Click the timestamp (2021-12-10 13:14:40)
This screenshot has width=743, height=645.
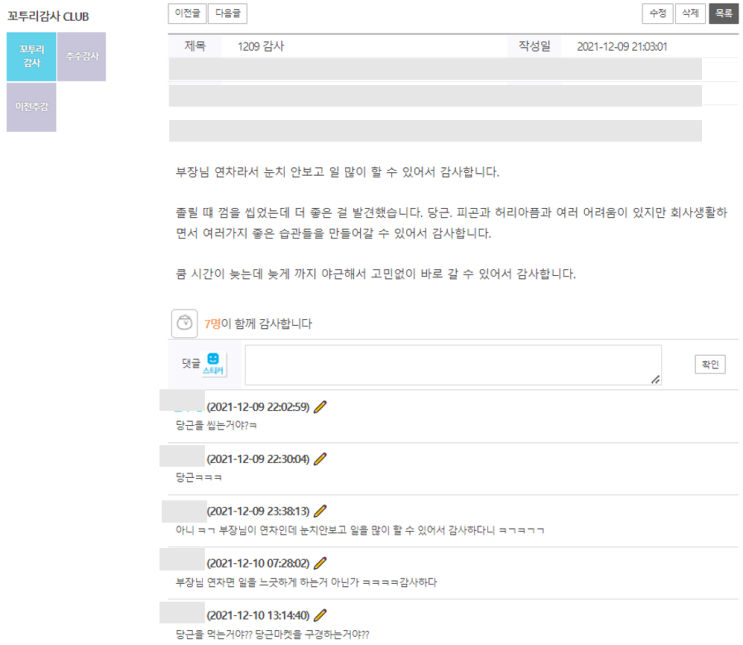click(258, 616)
